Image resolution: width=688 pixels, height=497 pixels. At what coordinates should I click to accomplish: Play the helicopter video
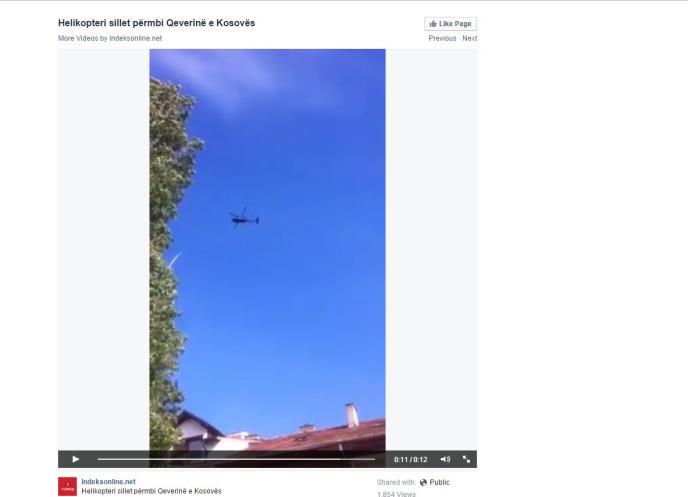point(75,459)
